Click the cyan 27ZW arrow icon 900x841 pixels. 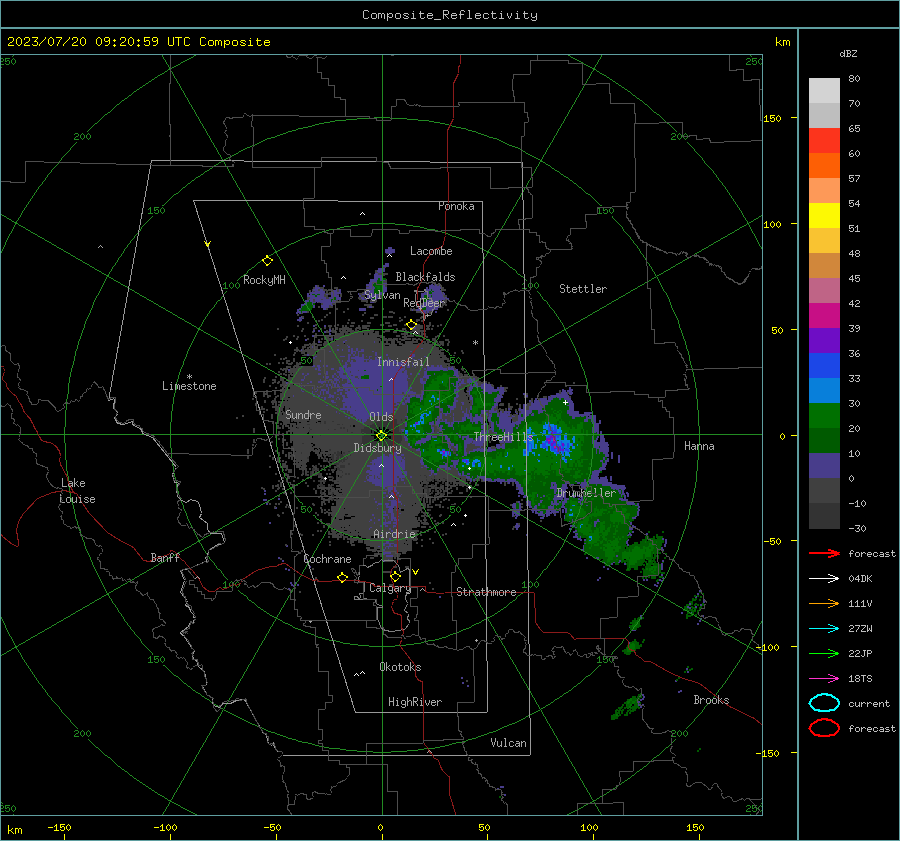[x=824, y=629]
